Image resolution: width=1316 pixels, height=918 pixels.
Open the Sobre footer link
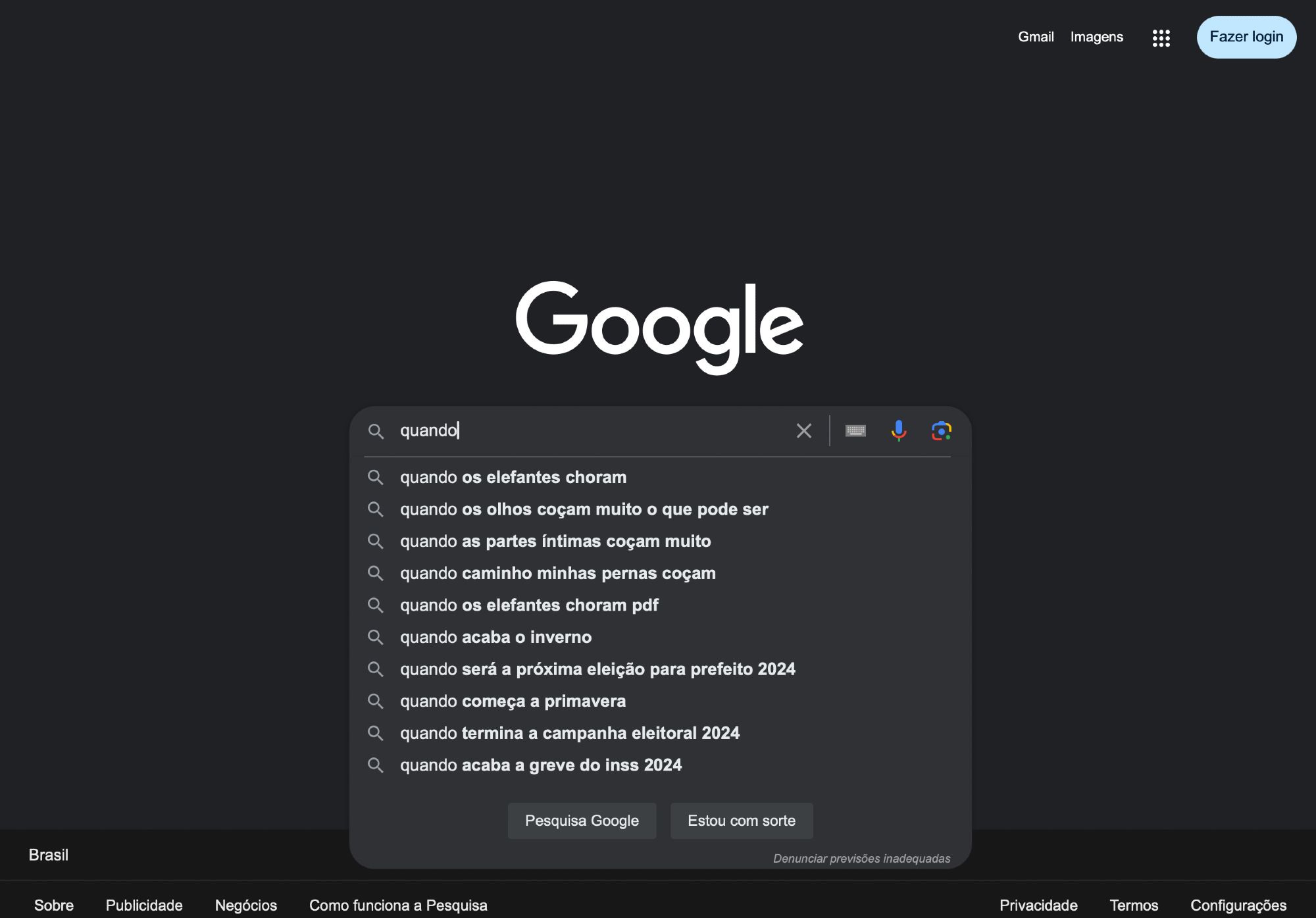(x=54, y=905)
